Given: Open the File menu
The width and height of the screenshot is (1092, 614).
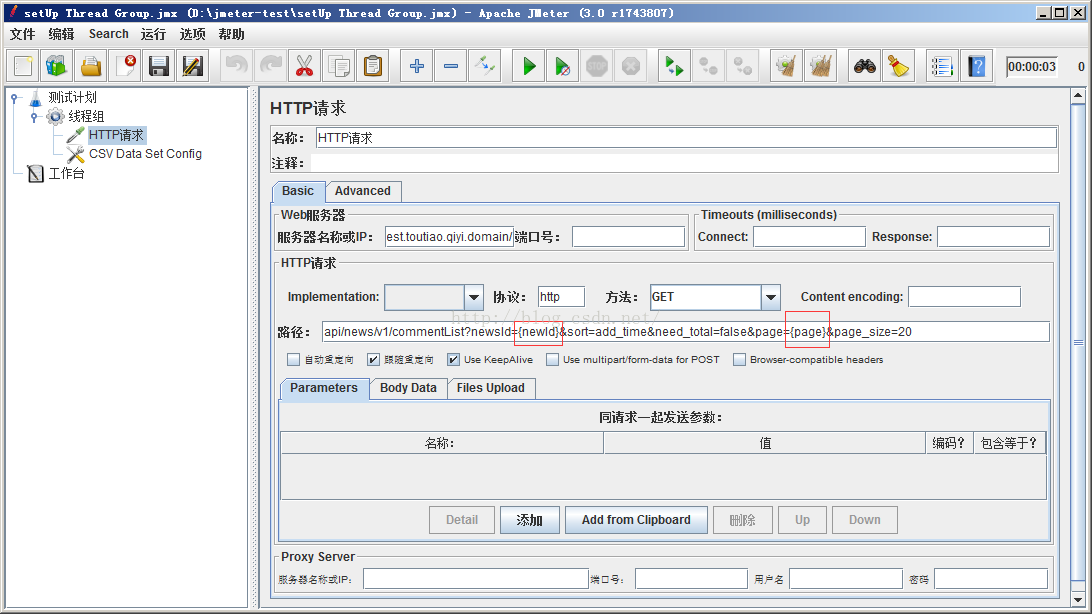Looking at the screenshot, I should point(22,34).
